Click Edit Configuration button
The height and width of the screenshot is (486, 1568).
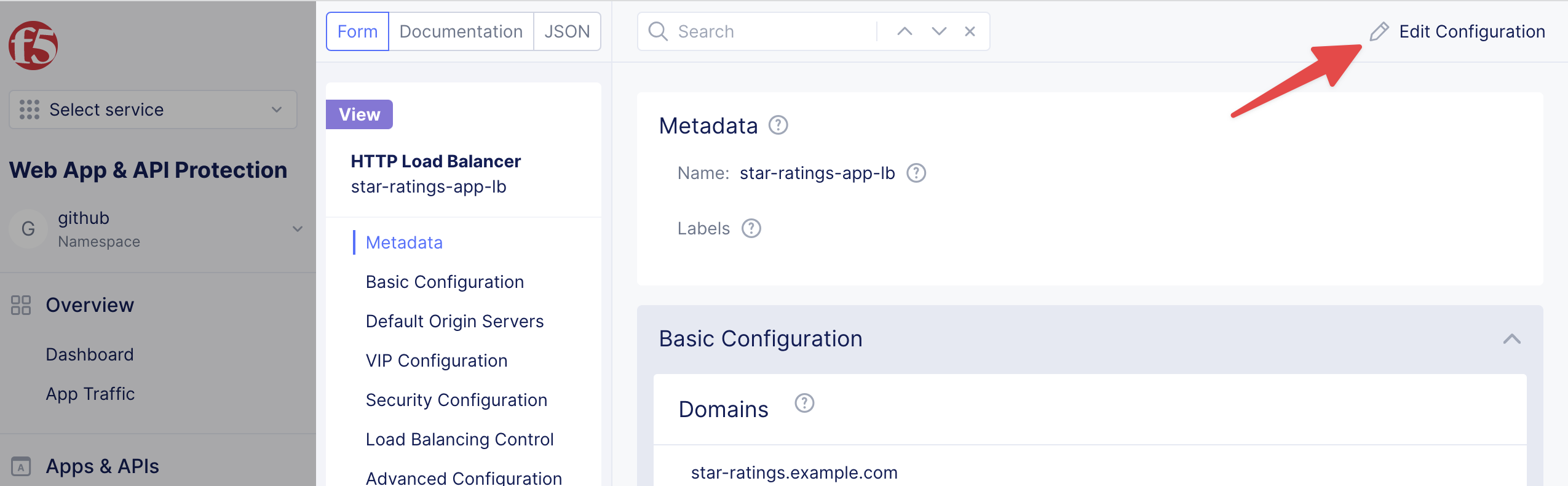[1457, 31]
